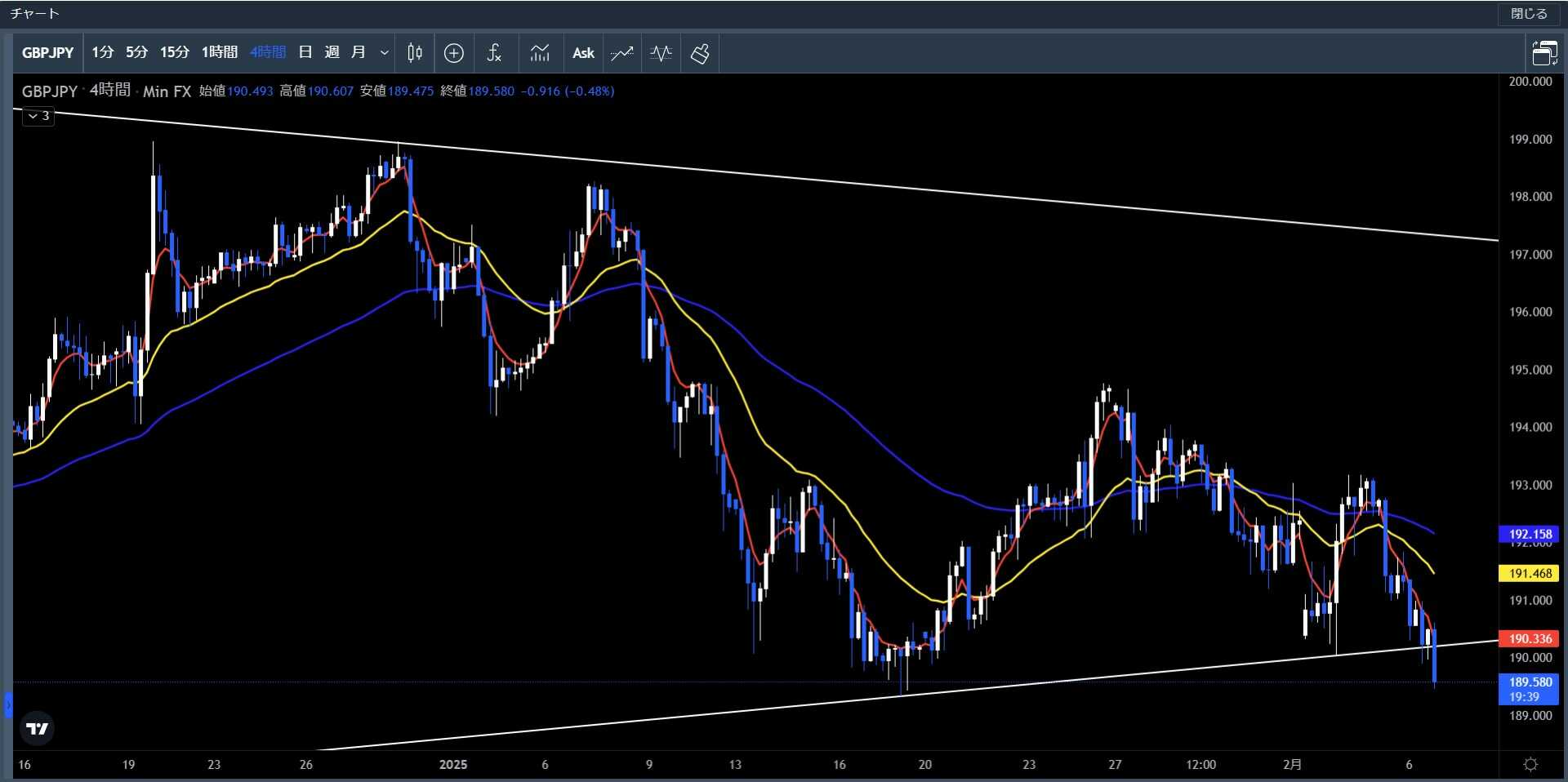Click the 12:00 time axis label

pyautogui.click(x=1200, y=765)
